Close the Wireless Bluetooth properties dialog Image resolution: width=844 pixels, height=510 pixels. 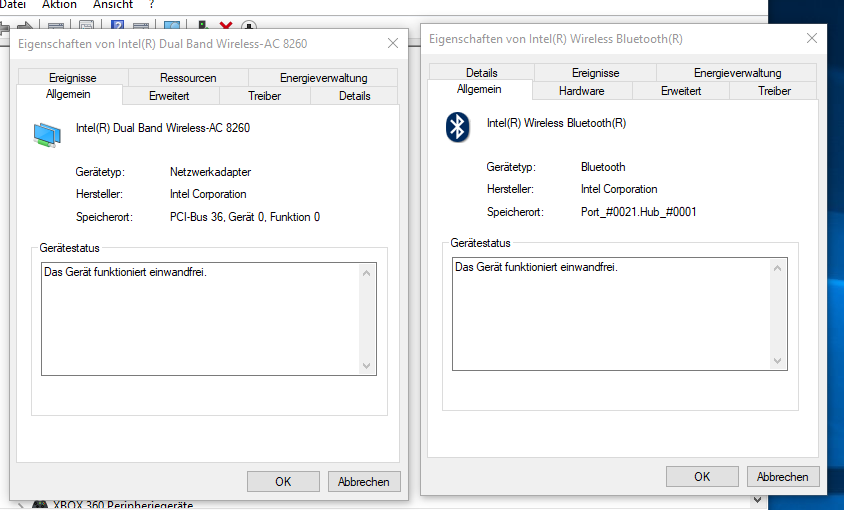(x=812, y=38)
